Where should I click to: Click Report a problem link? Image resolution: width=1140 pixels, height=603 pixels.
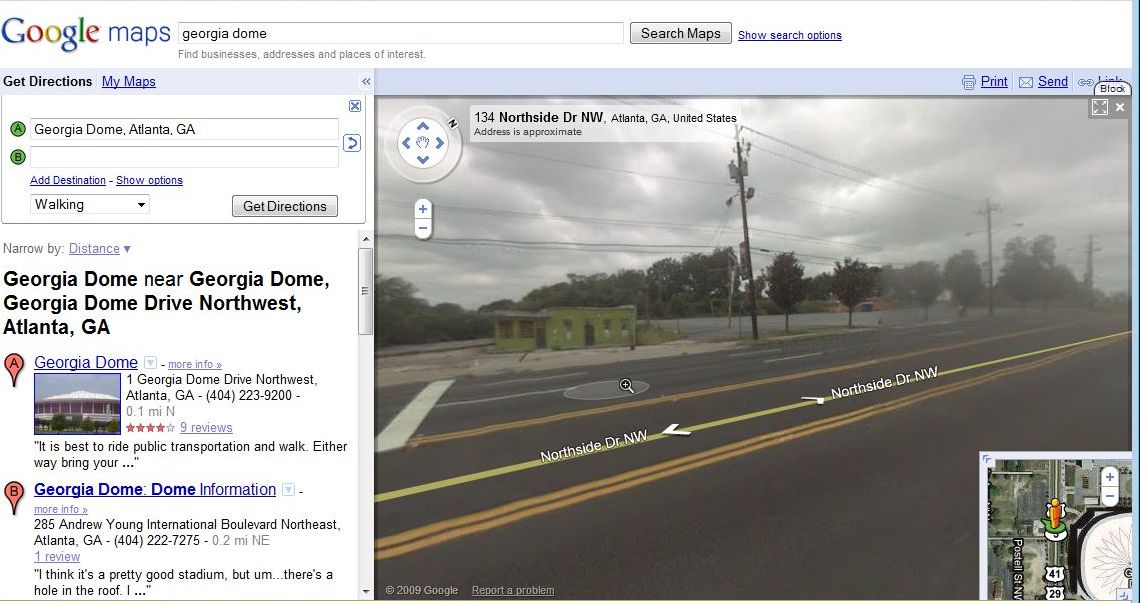pos(513,591)
